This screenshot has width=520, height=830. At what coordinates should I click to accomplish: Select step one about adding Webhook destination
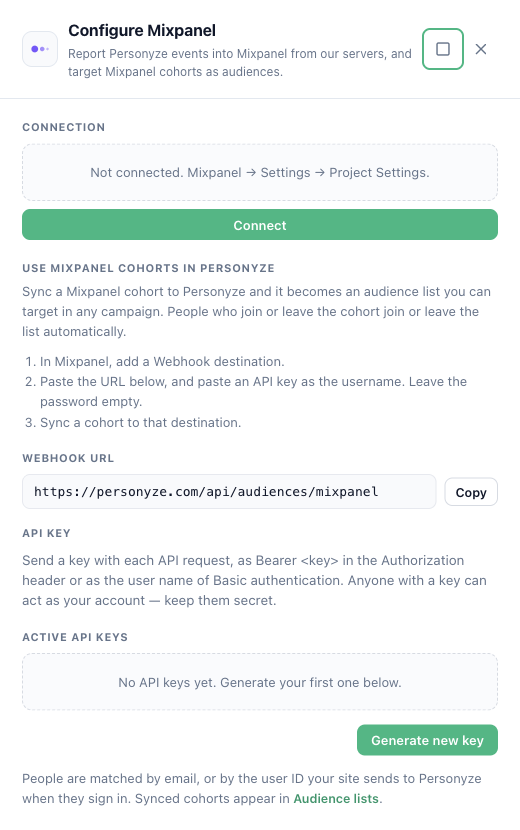155,362
